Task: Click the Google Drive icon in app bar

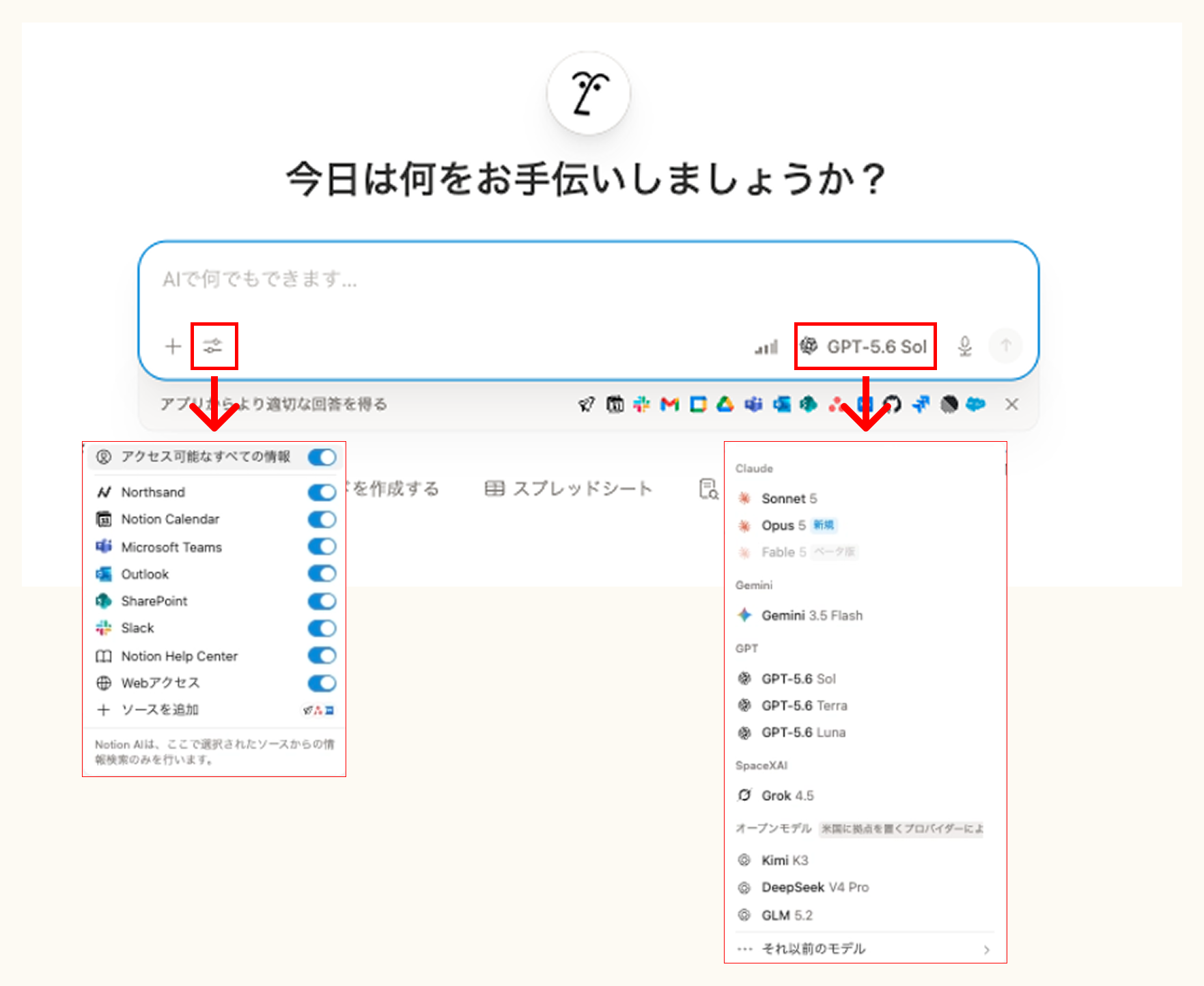Action: coord(725,404)
